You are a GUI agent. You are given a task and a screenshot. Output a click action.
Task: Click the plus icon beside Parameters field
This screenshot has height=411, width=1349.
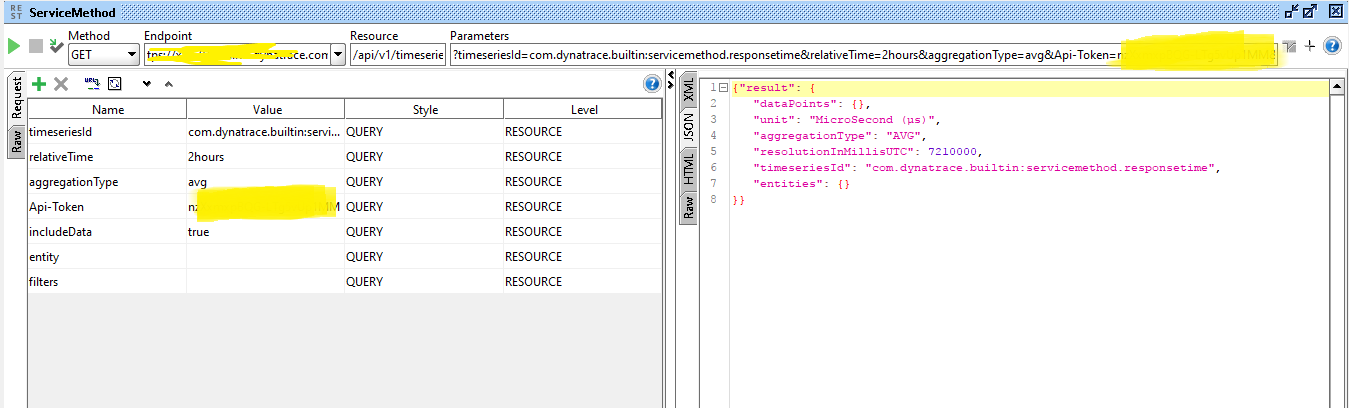(x=1310, y=46)
